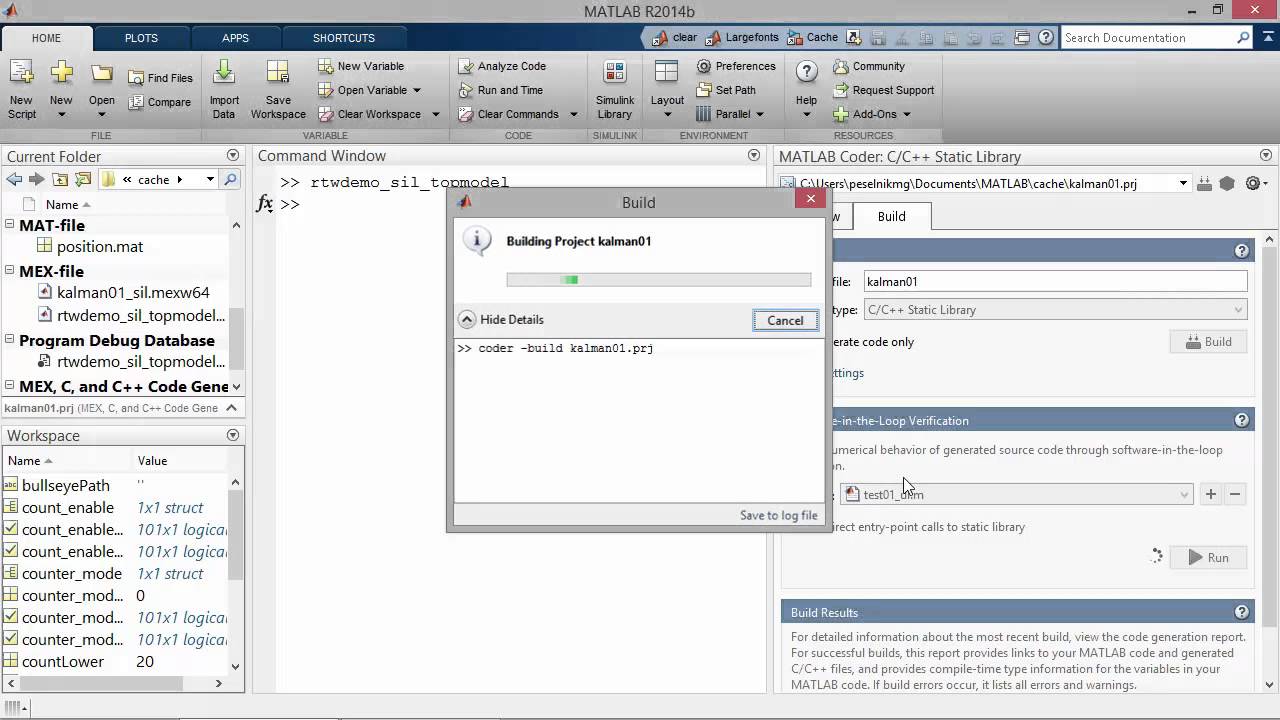Search the current folder with the magnifier

pyautogui.click(x=230, y=180)
